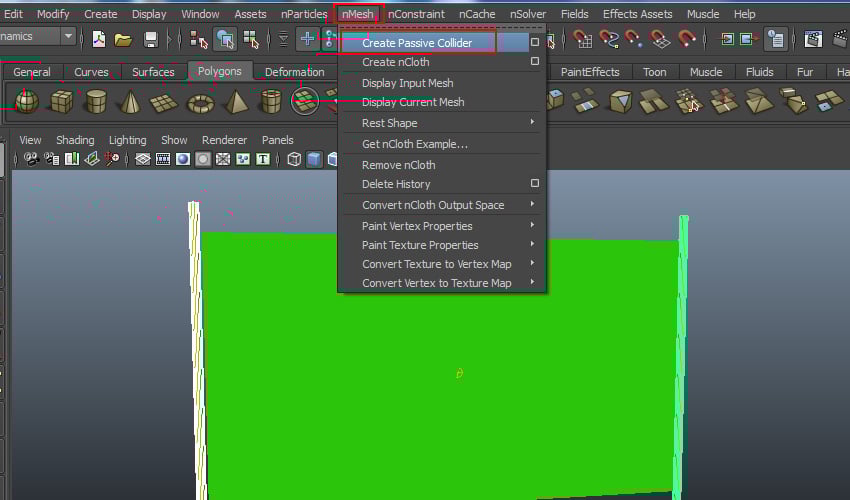Toggle wireframe cube display icon
This screenshot has width=850, height=500.
click(x=294, y=159)
